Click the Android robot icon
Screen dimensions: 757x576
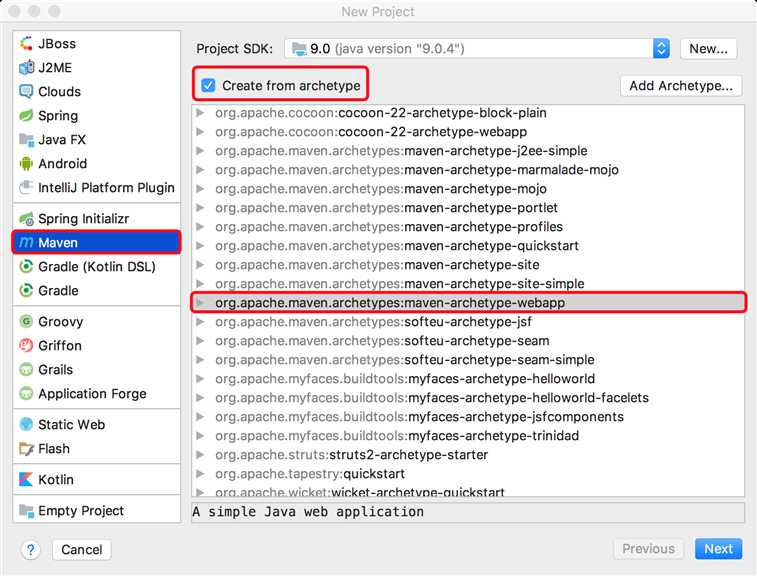click(26, 163)
